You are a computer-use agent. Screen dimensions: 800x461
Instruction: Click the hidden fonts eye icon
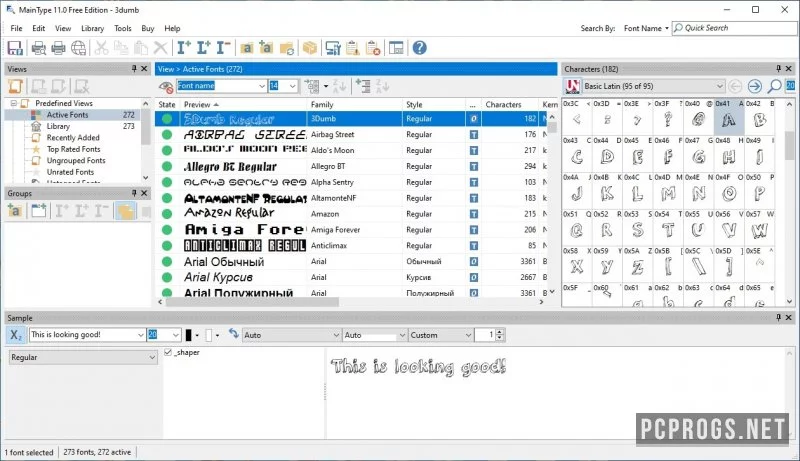point(166,86)
